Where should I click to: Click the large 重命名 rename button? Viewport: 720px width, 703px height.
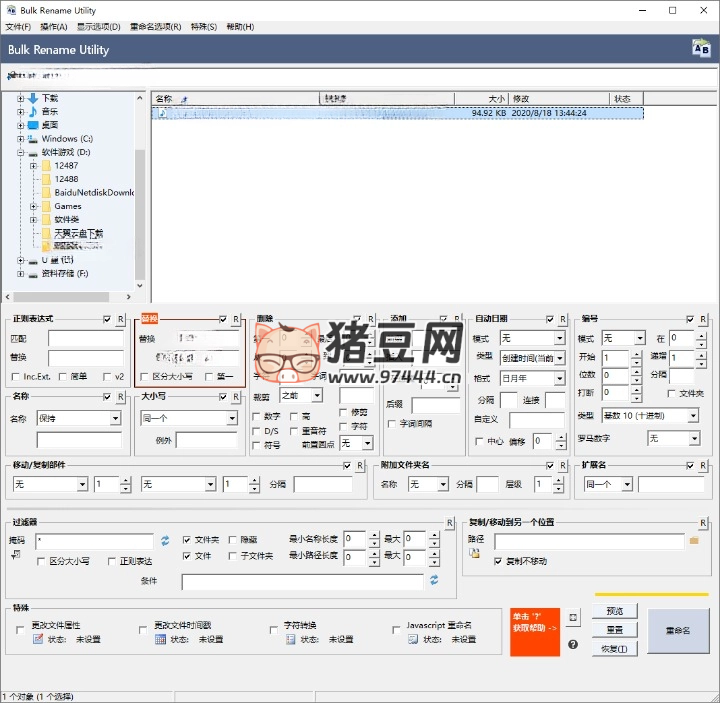[678, 630]
